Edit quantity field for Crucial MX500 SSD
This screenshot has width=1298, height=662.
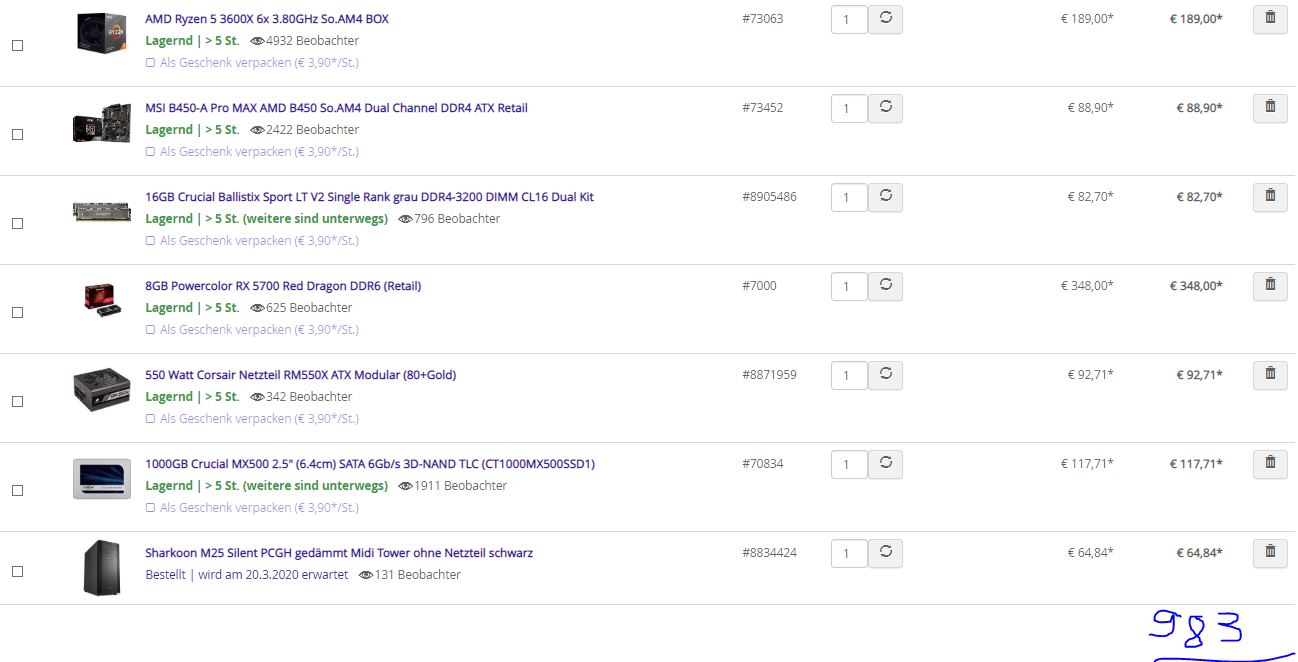(849, 465)
